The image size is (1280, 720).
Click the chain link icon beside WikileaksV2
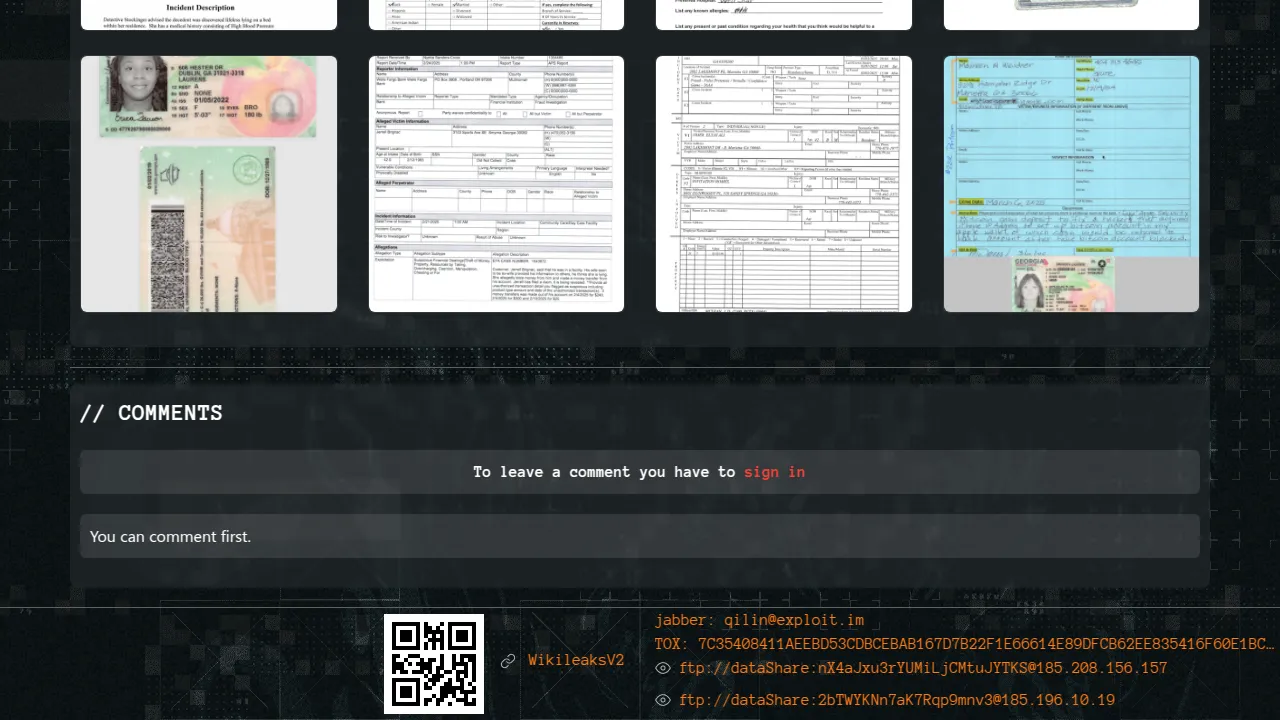(508, 661)
